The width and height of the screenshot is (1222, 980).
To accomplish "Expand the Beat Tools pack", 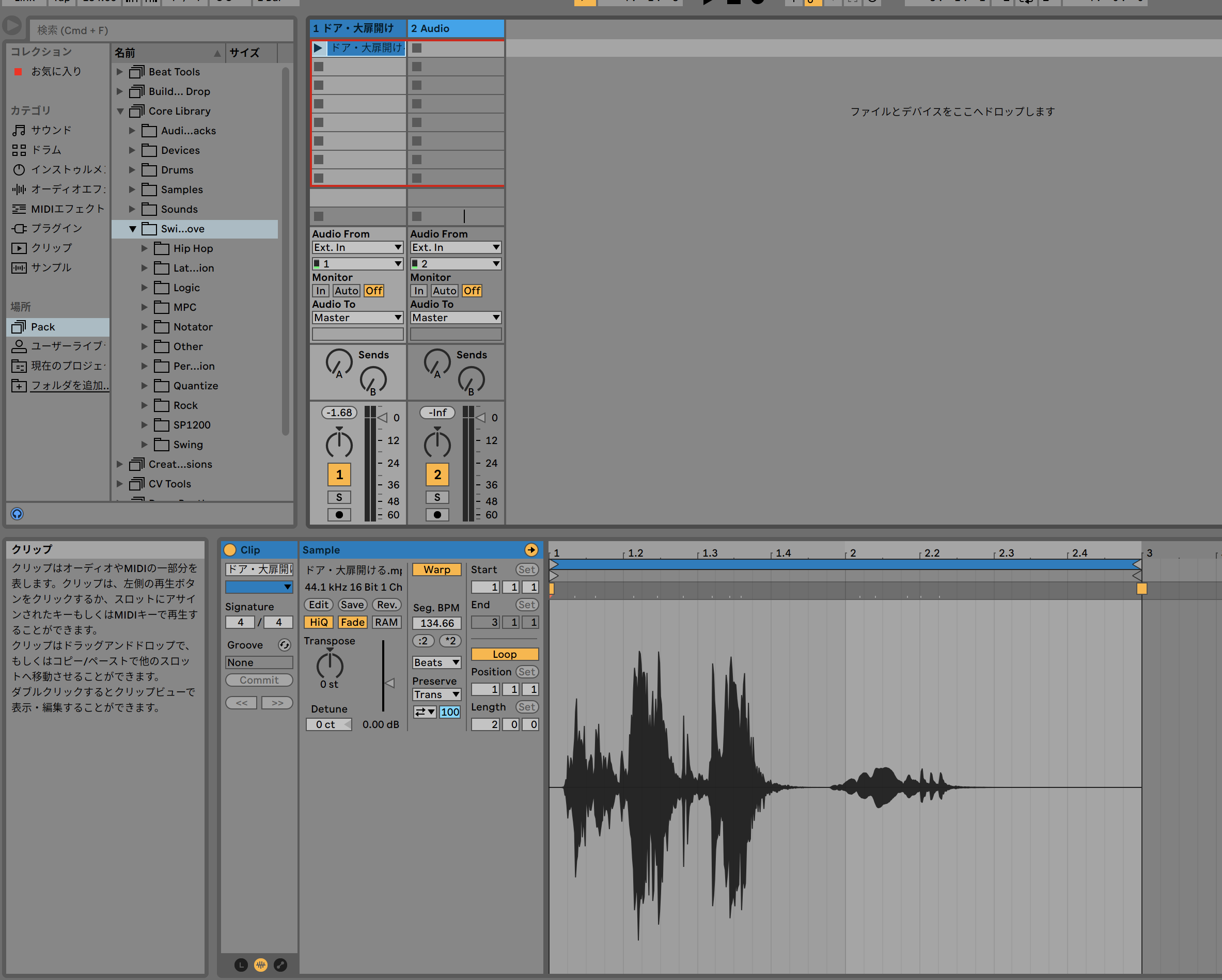I will pyautogui.click(x=120, y=72).
